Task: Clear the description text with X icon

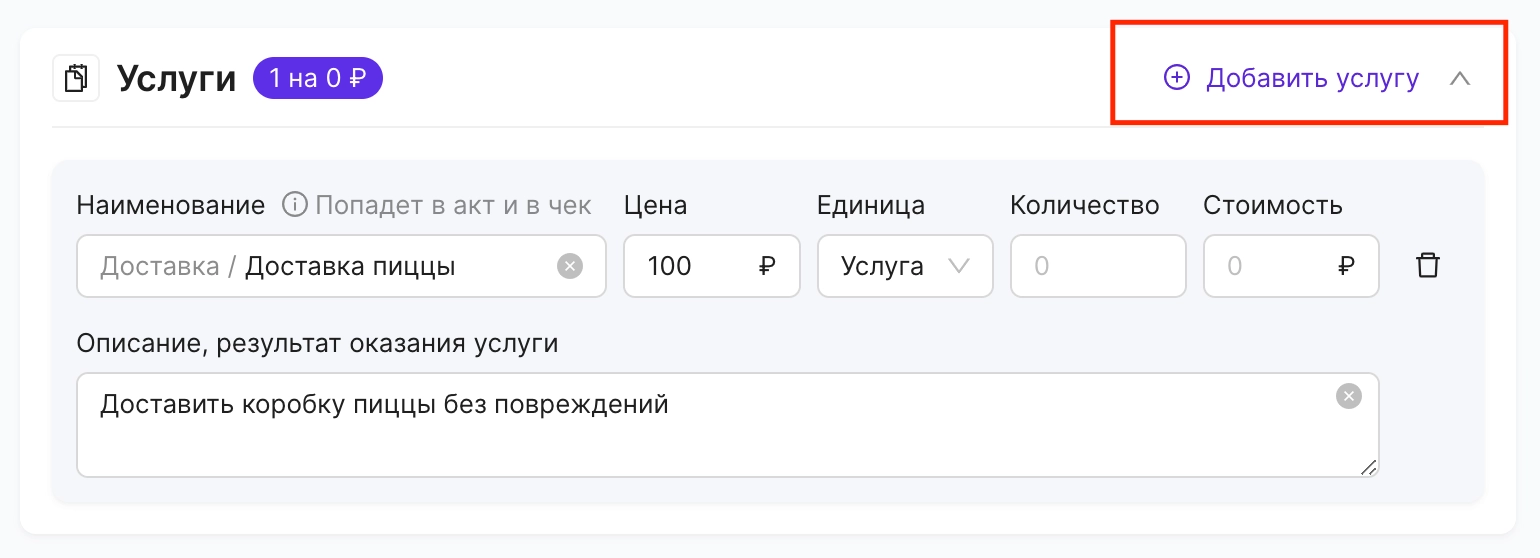Action: (1349, 396)
